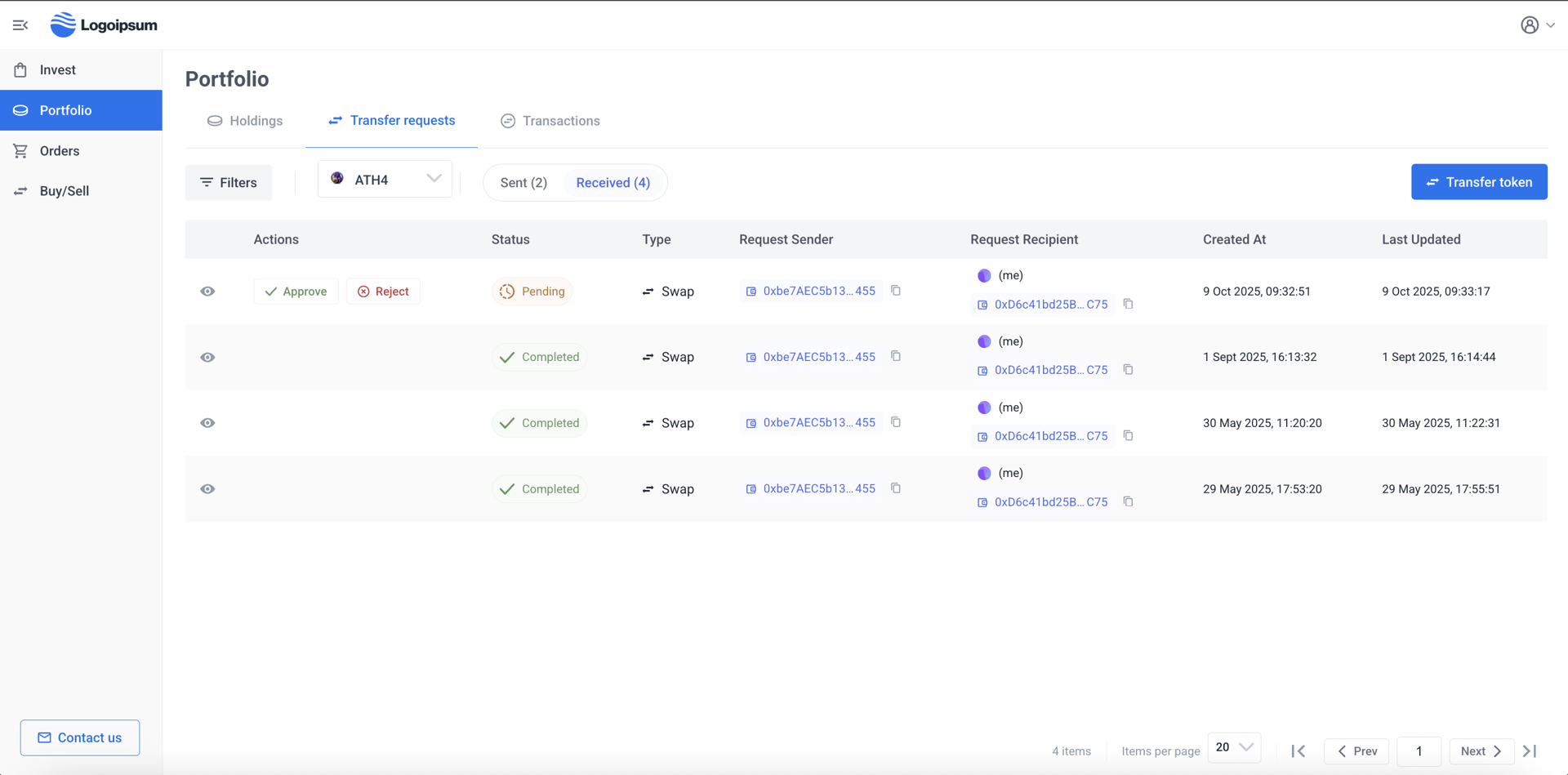Approve the pending swap request
The height and width of the screenshot is (775, 1568).
click(296, 292)
